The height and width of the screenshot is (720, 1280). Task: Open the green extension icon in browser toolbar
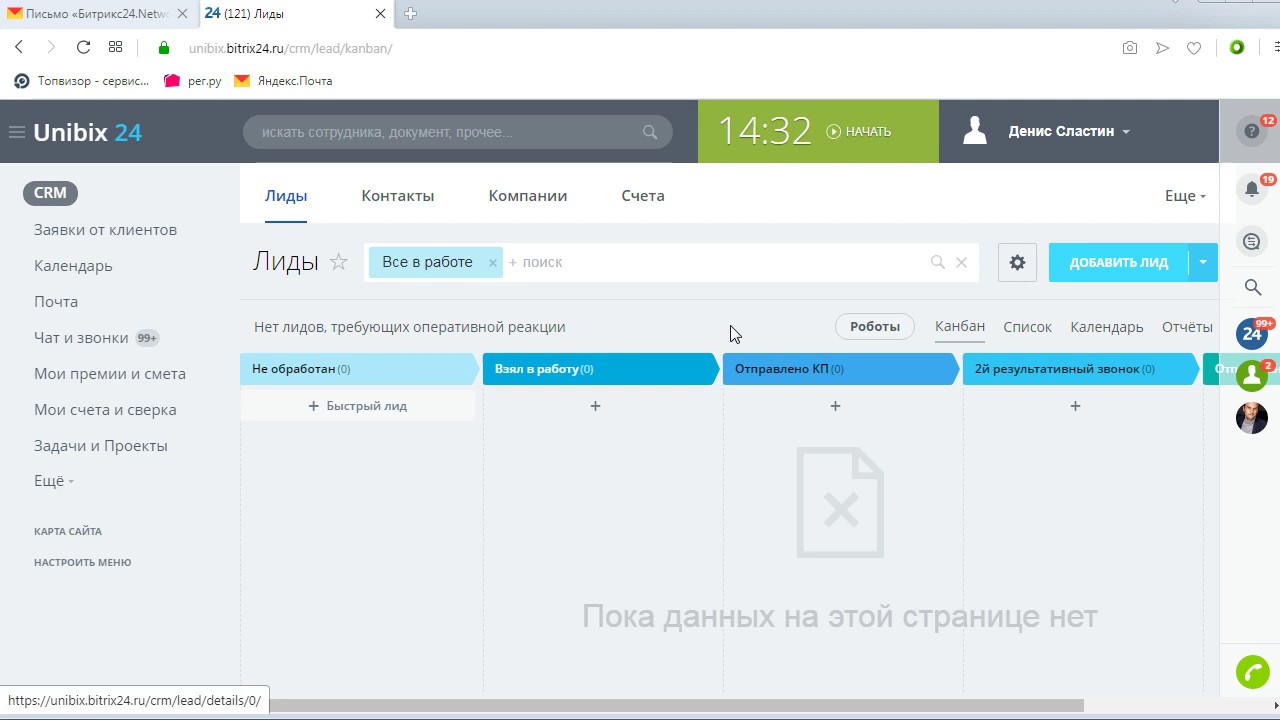pos(1237,47)
